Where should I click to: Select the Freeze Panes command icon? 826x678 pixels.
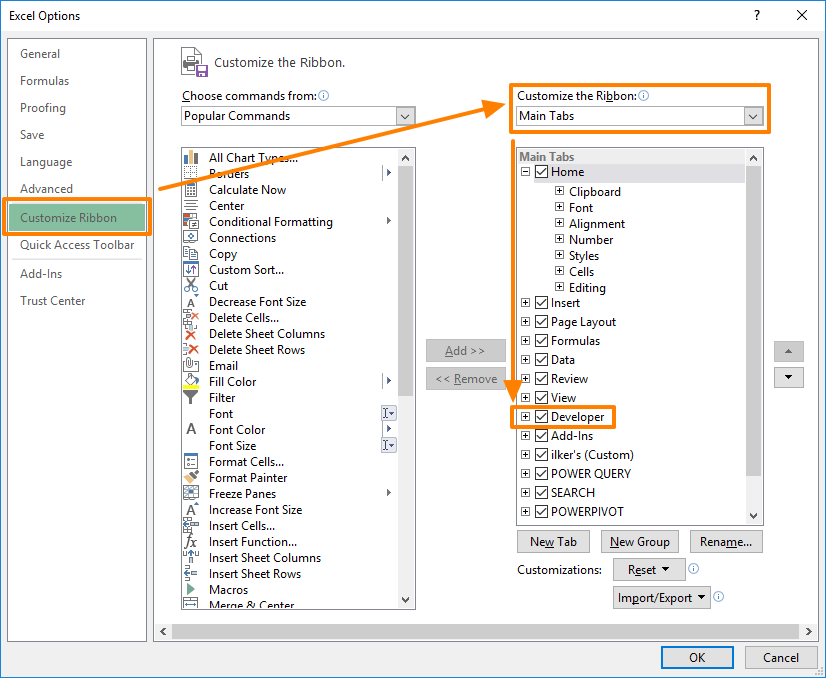pos(191,493)
